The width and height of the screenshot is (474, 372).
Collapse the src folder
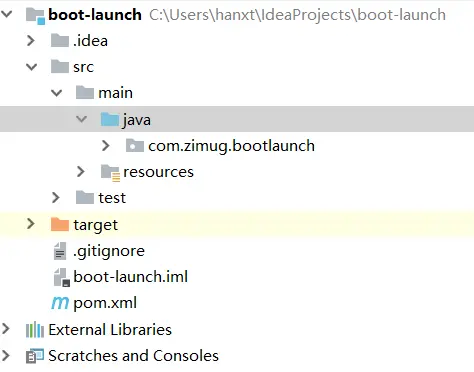click(32, 67)
